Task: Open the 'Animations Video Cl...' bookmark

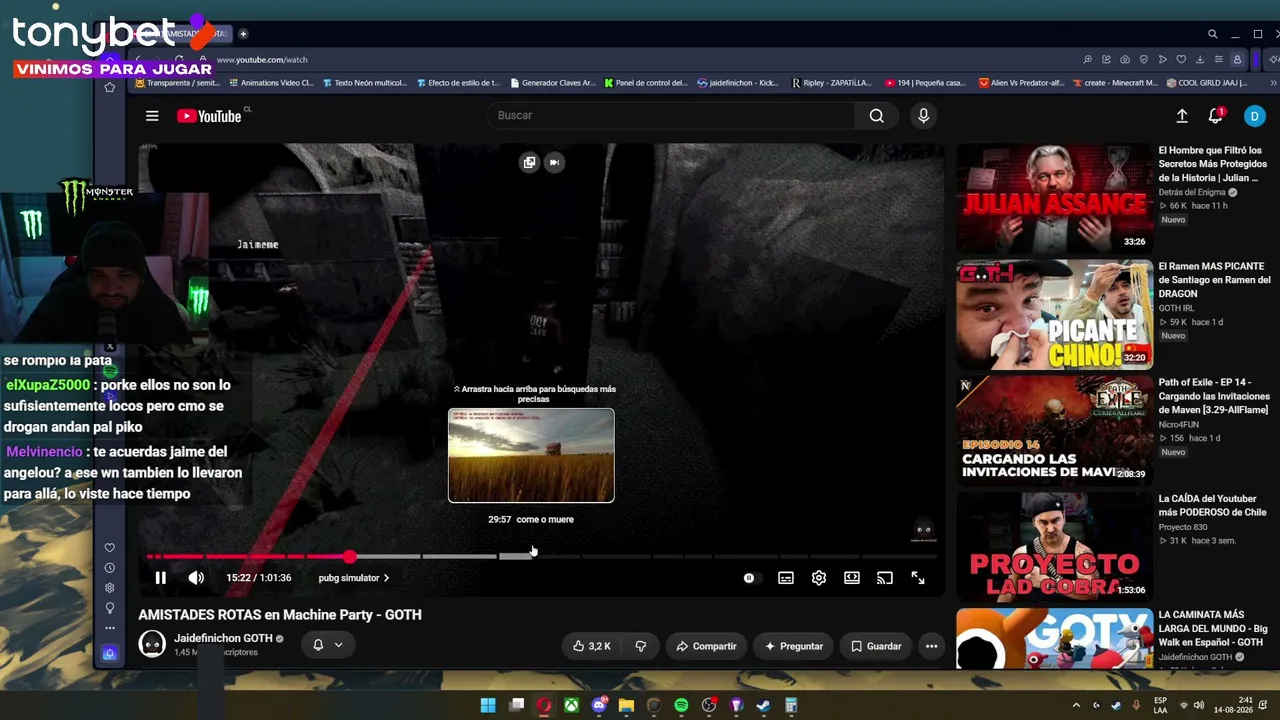Action: coord(270,83)
